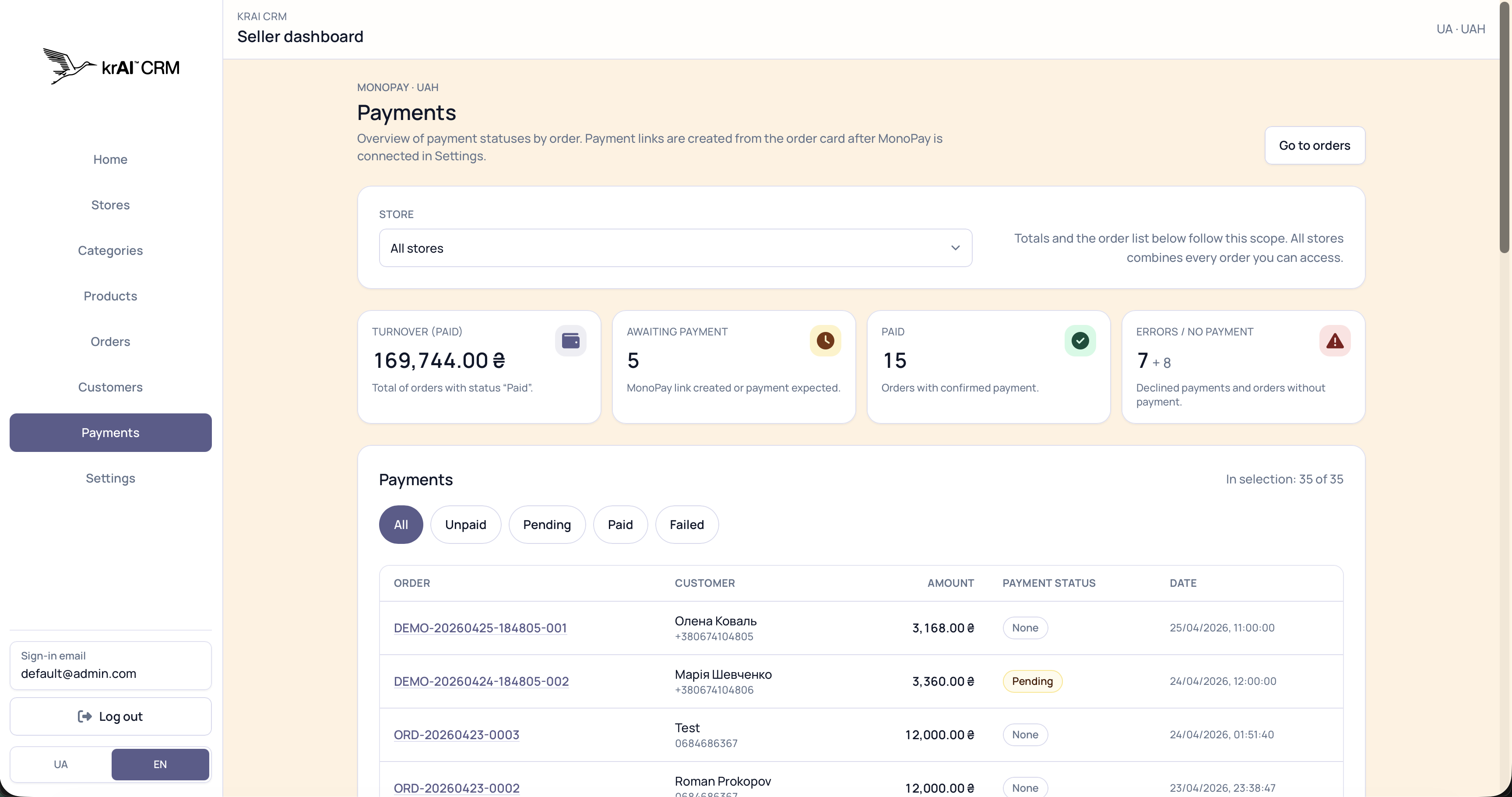Click the In selection: 35 of 35 text
Screen dimensions: 1512x797
(x=1284, y=479)
